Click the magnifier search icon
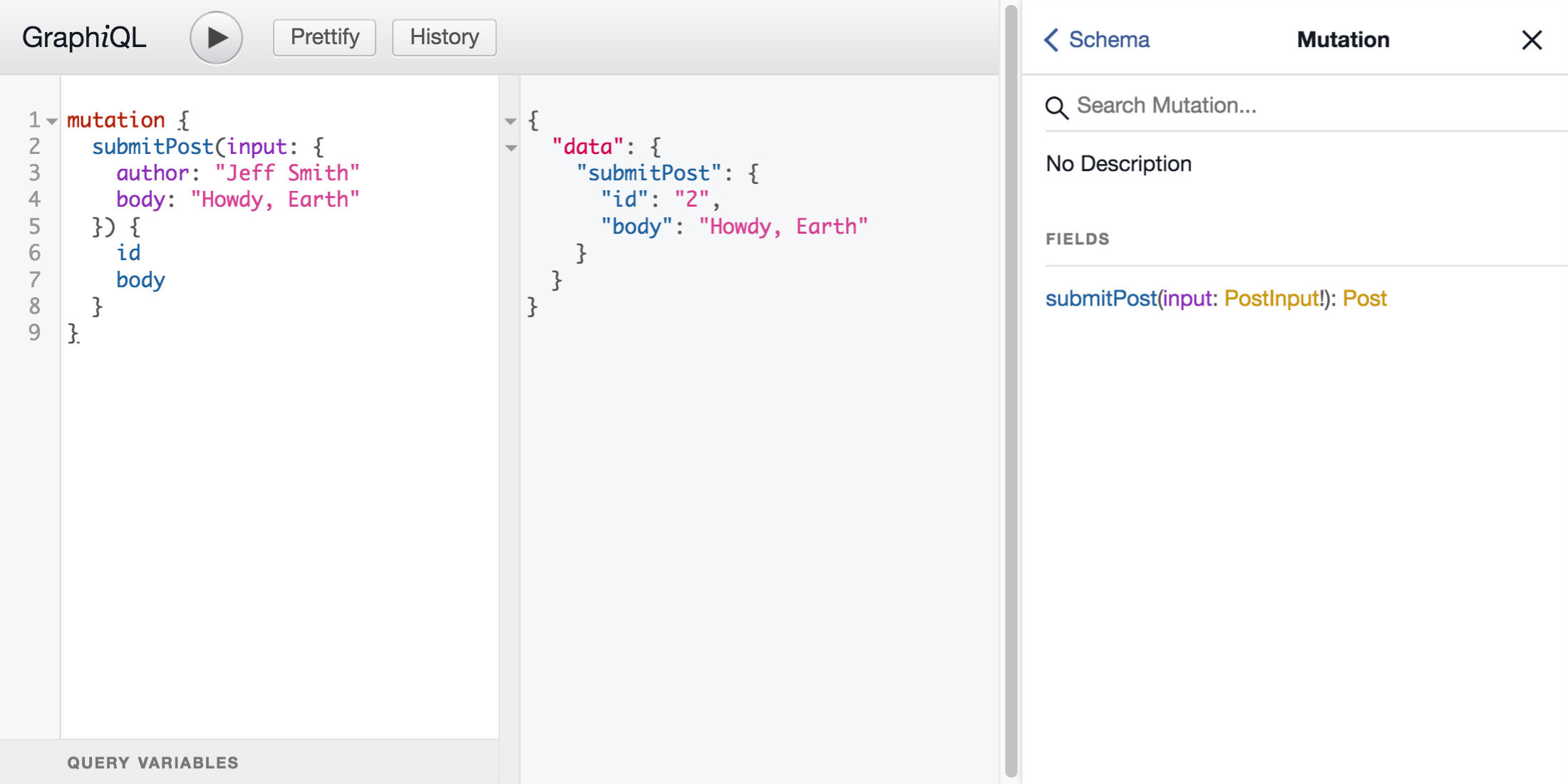The height and width of the screenshot is (784, 1568). click(x=1056, y=108)
